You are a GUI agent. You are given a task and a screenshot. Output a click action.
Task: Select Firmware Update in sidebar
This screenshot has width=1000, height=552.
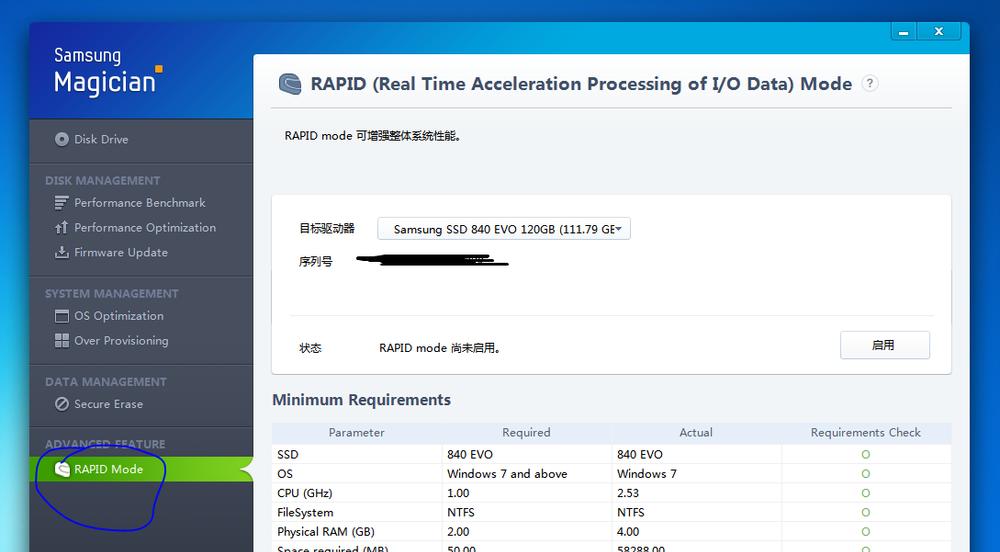pyautogui.click(x=121, y=252)
